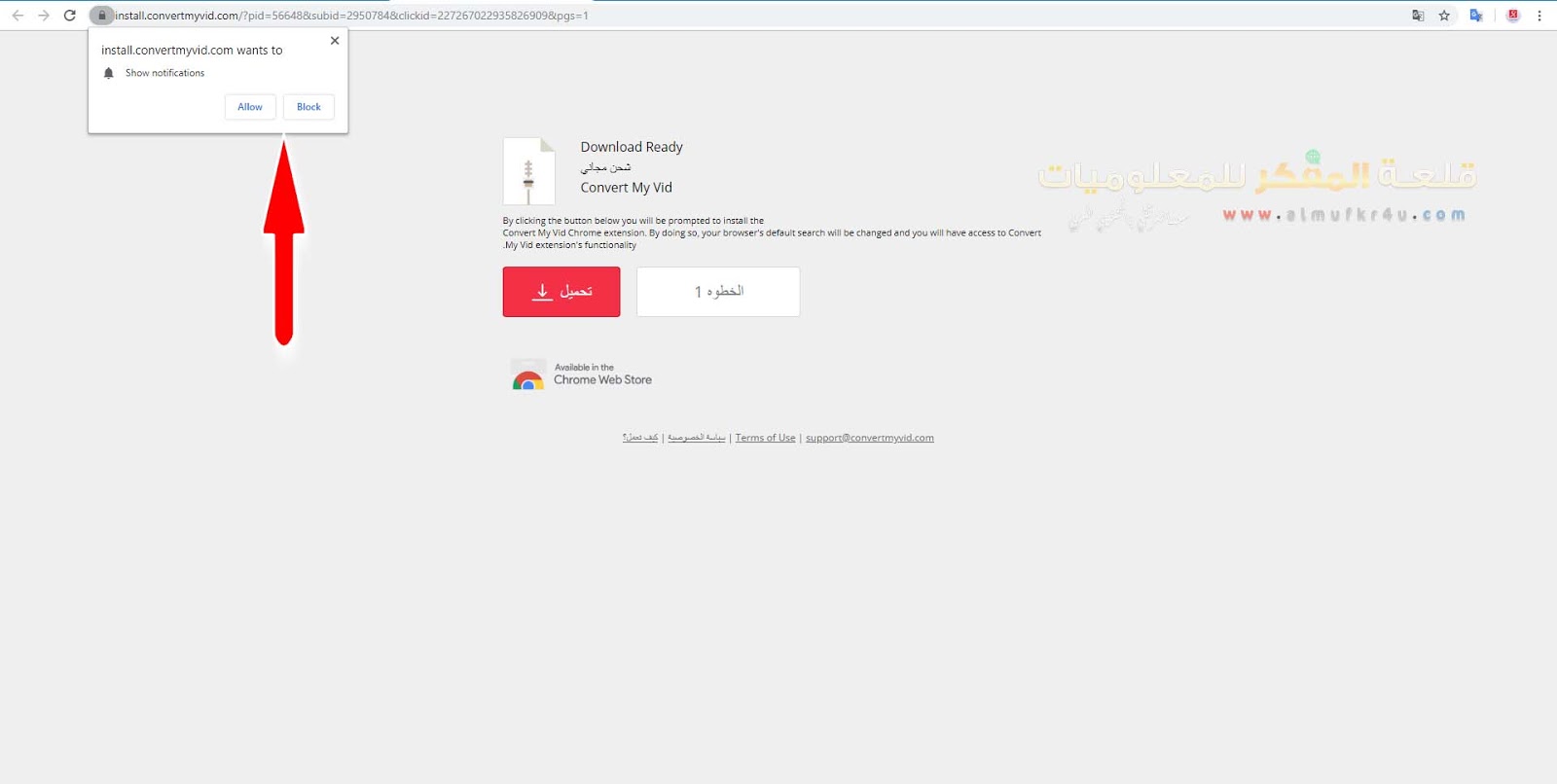Click the 'Convert My Vid' title text

(x=626, y=188)
